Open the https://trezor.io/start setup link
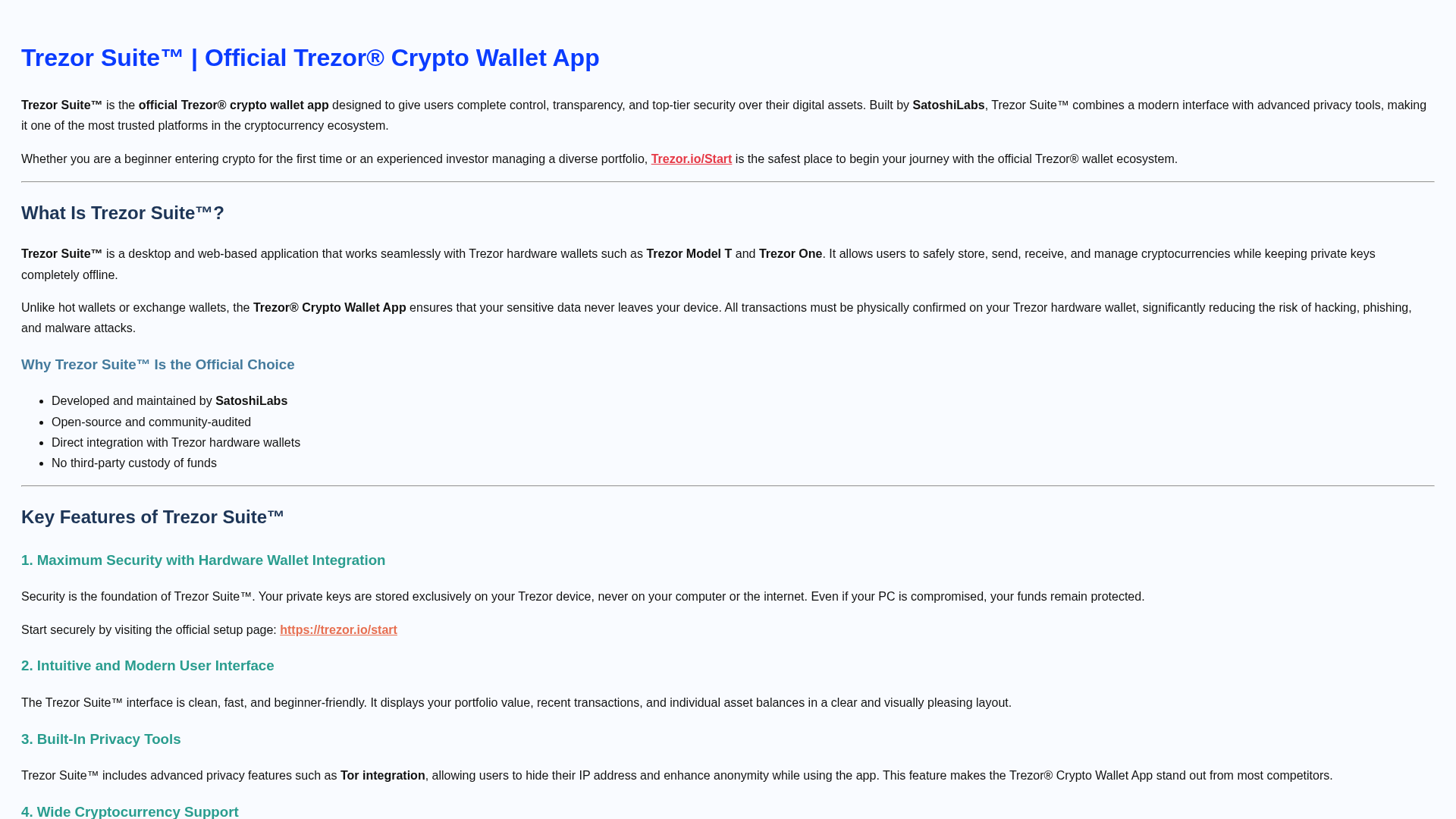This screenshot has height=819, width=1456. point(338,630)
